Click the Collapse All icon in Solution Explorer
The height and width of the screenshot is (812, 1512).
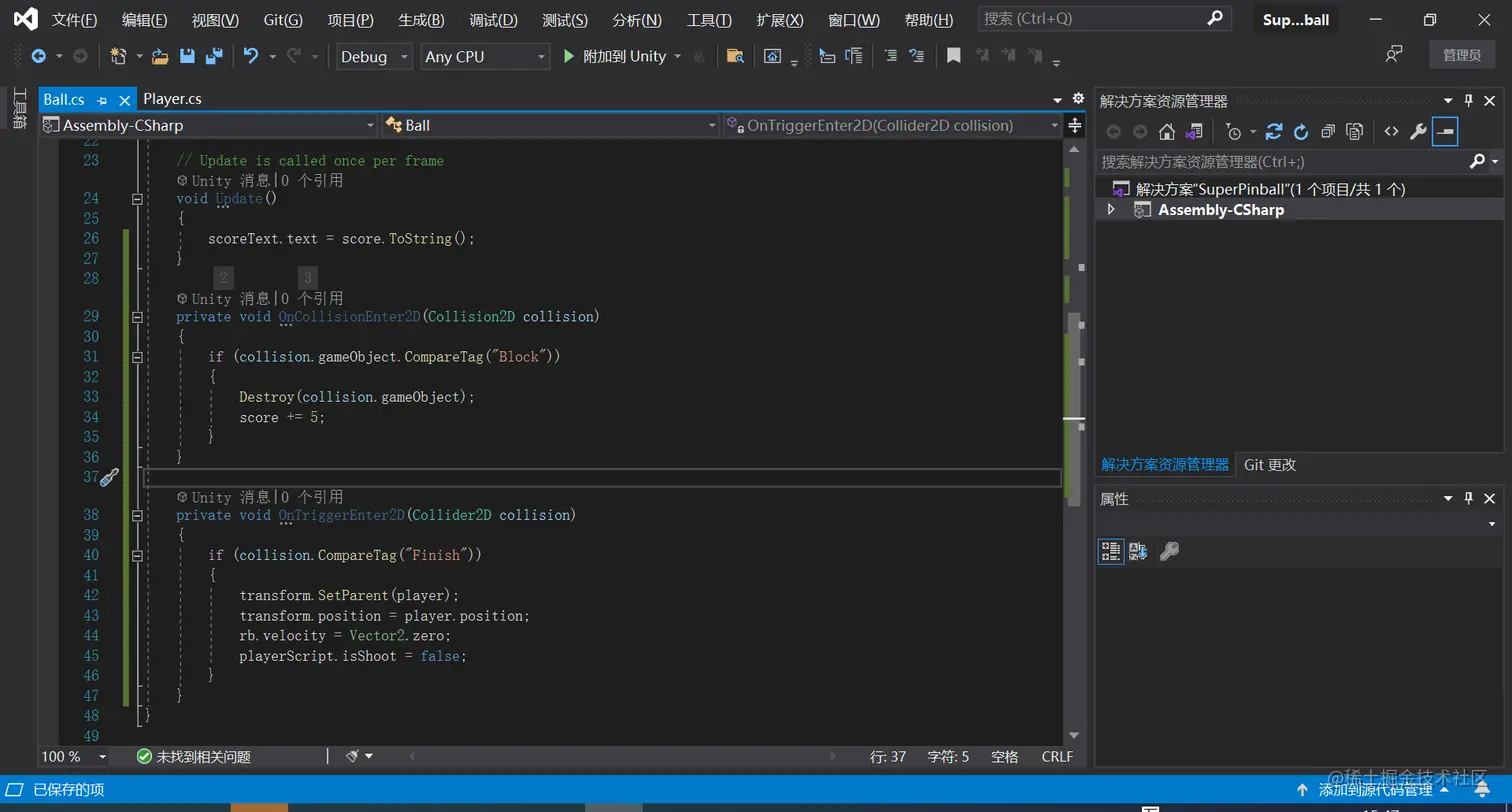pyautogui.click(x=1328, y=132)
